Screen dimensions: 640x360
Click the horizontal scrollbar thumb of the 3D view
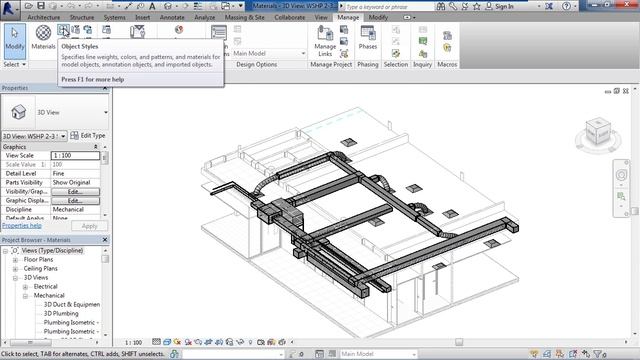point(459,342)
